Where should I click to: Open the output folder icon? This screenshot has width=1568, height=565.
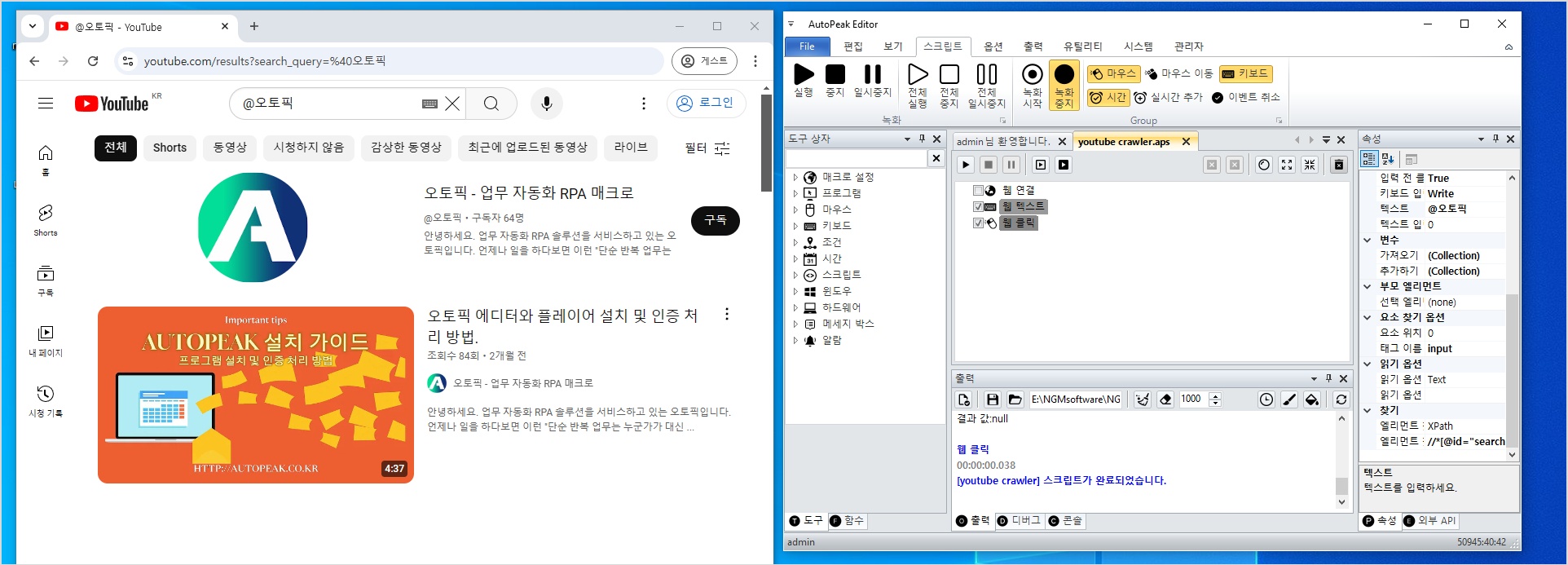[x=1015, y=399]
